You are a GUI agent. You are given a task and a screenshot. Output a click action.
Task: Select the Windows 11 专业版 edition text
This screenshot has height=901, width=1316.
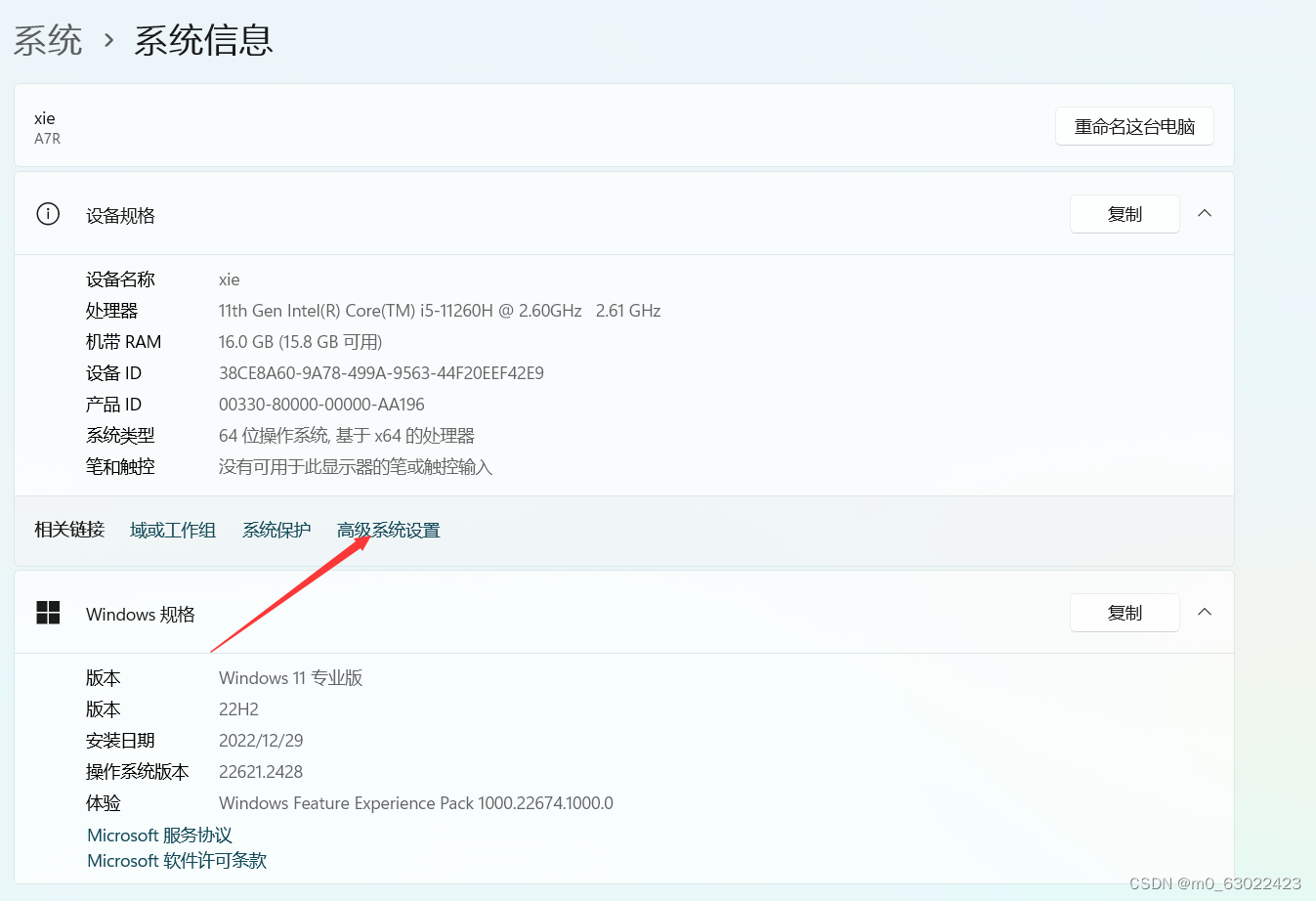291,678
